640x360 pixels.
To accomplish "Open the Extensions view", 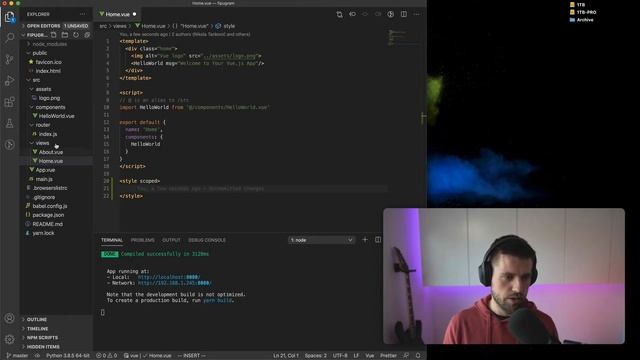I will click(9, 102).
